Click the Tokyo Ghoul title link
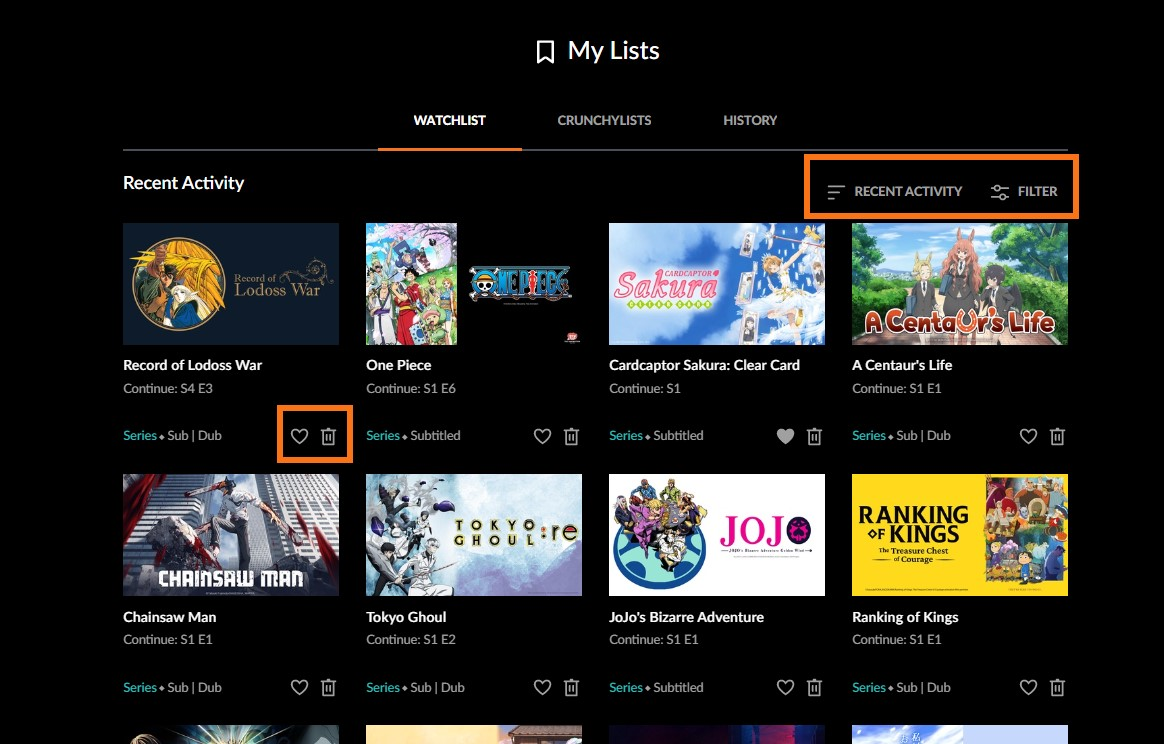 pyautogui.click(x=406, y=617)
